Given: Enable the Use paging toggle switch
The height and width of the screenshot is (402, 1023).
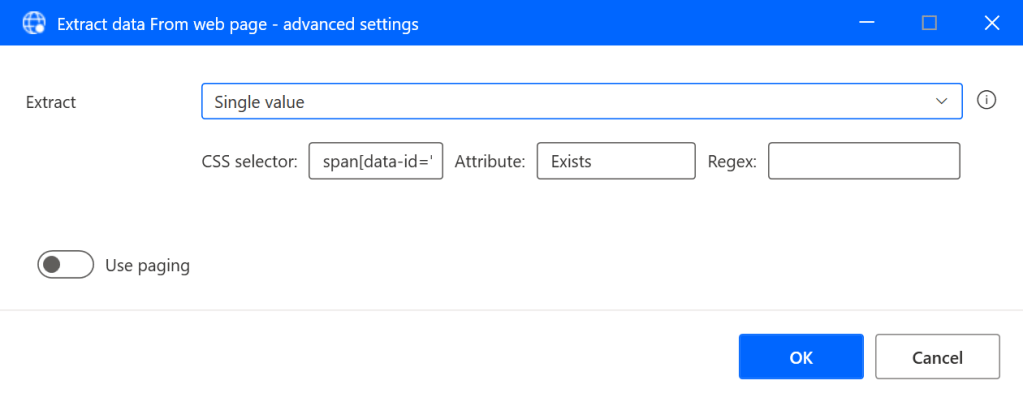Looking at the screenshot, I should click(x=64, y=265).
